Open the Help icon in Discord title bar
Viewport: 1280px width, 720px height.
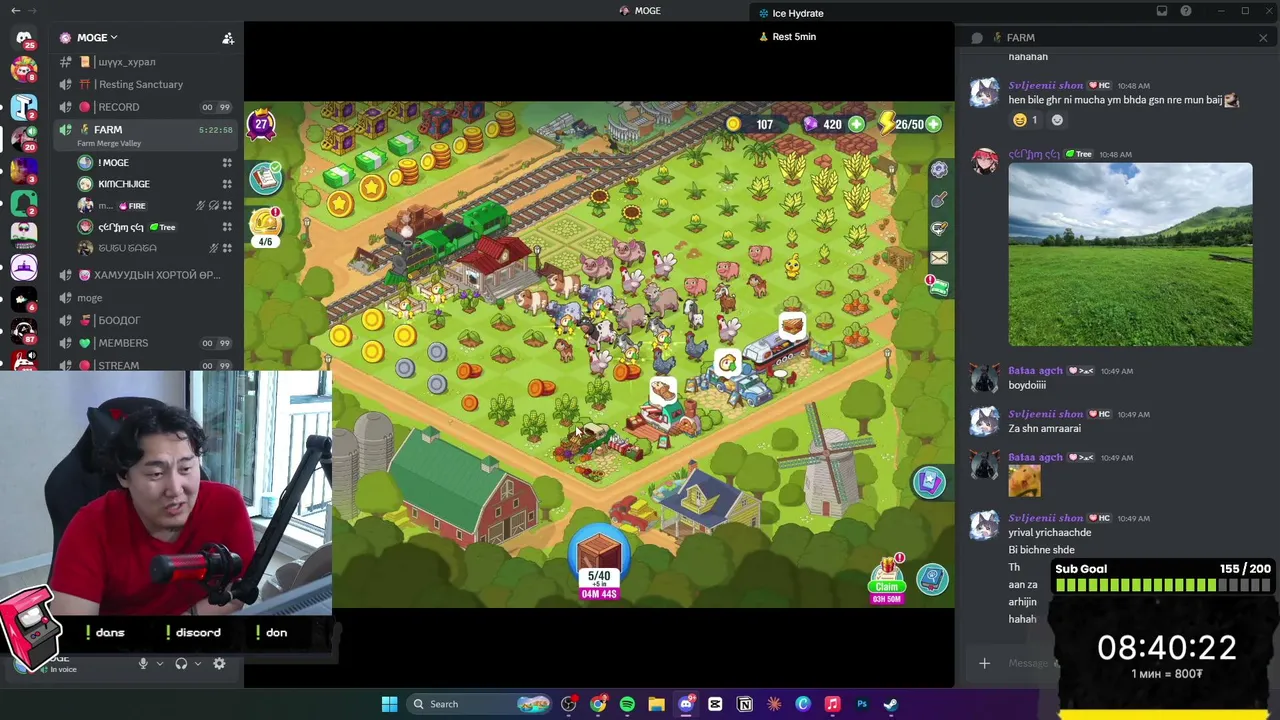point(1186,11)
